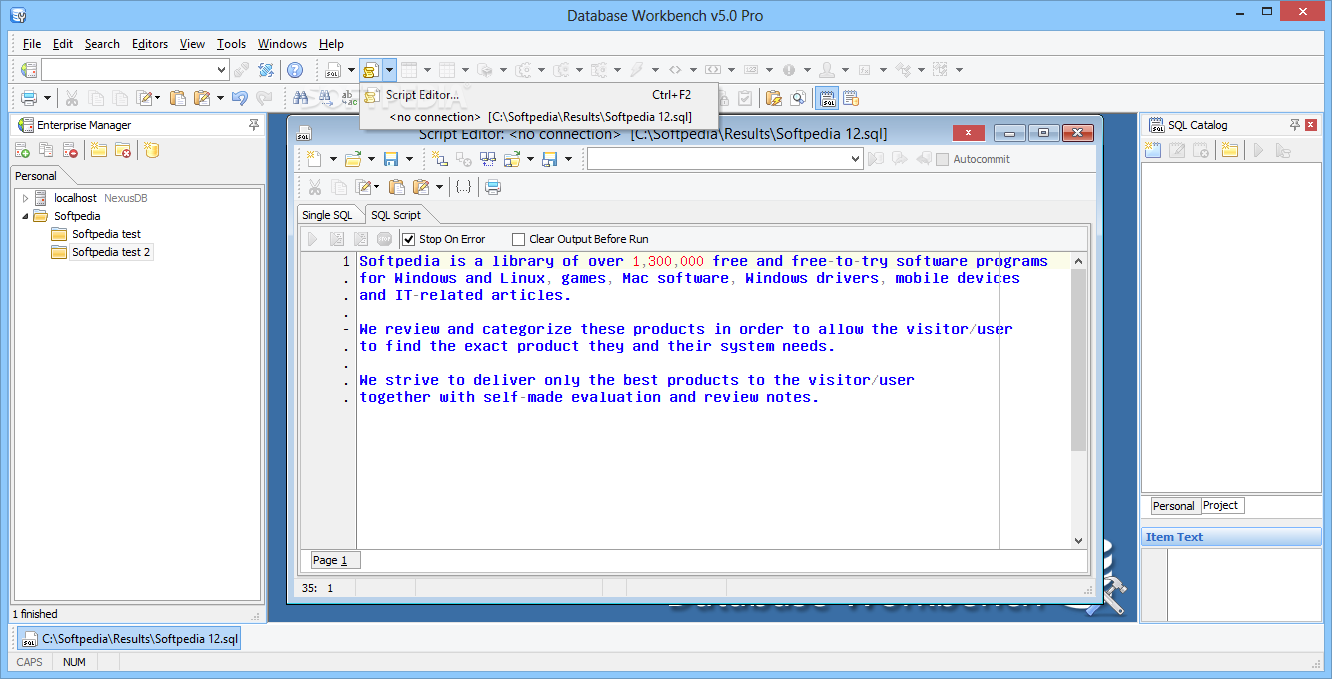
Task: Click Save disk icon in Script Editor
Action: coord(391,159)
